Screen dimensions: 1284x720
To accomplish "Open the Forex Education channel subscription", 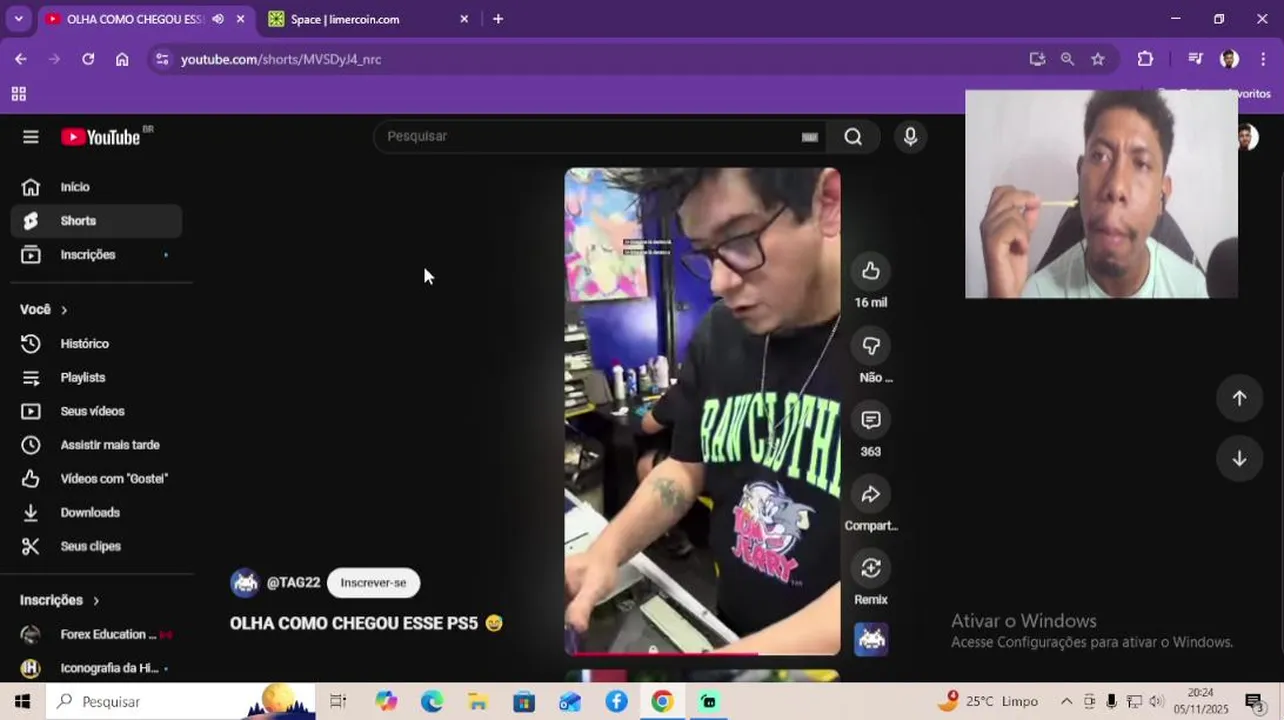I will point(96,635).
